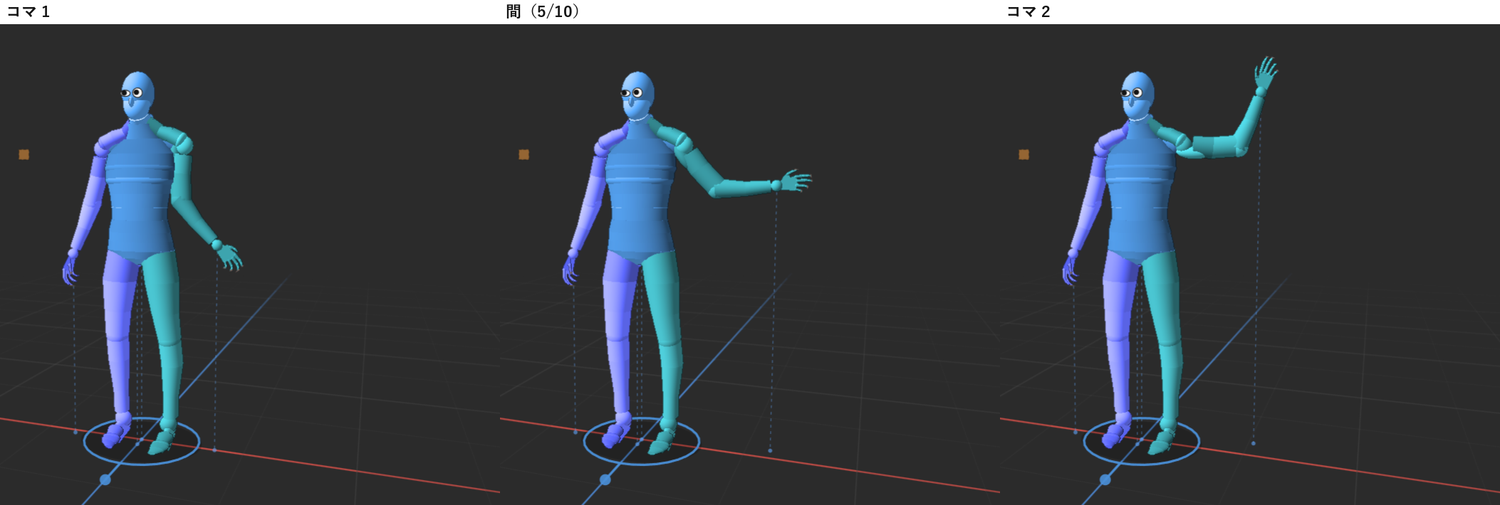
Task: Click the blue dot axis handle in コマ 2
Action: 1105,480
